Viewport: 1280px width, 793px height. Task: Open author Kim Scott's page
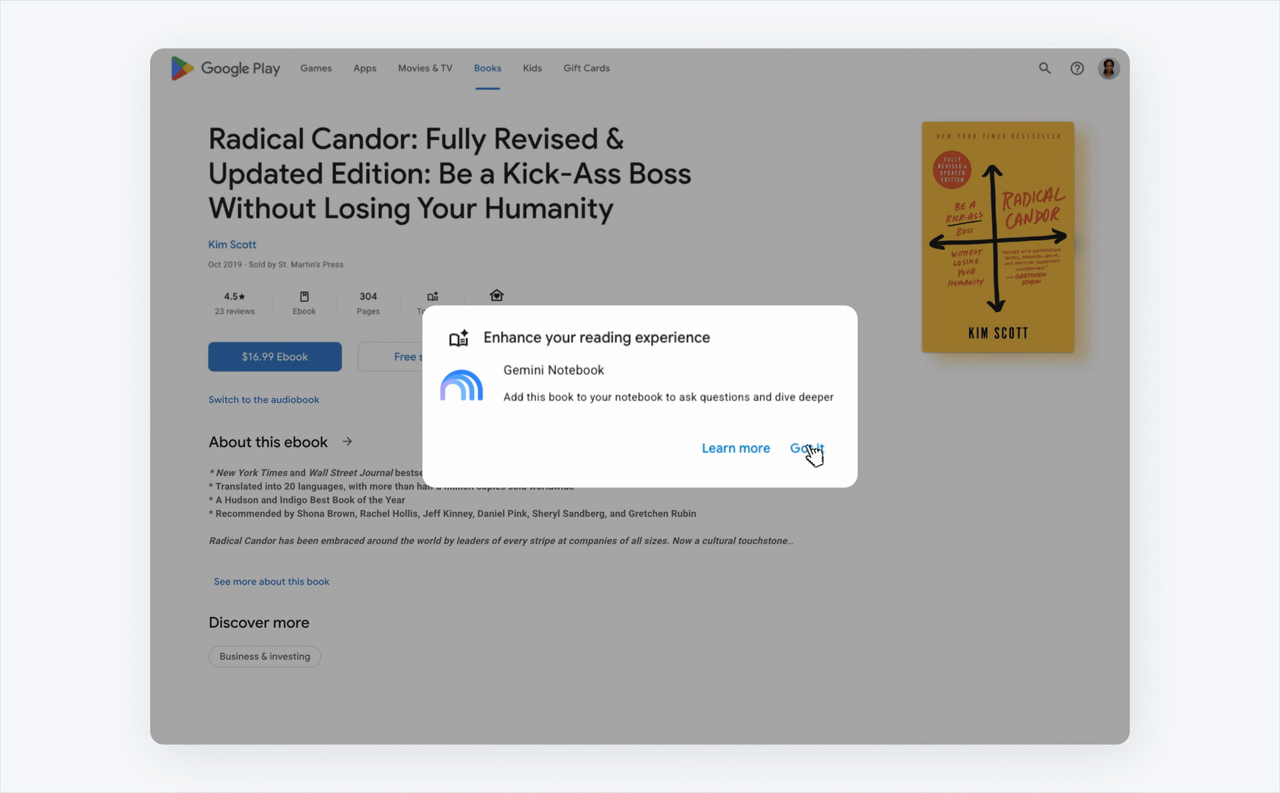click(x=232, y=244)
